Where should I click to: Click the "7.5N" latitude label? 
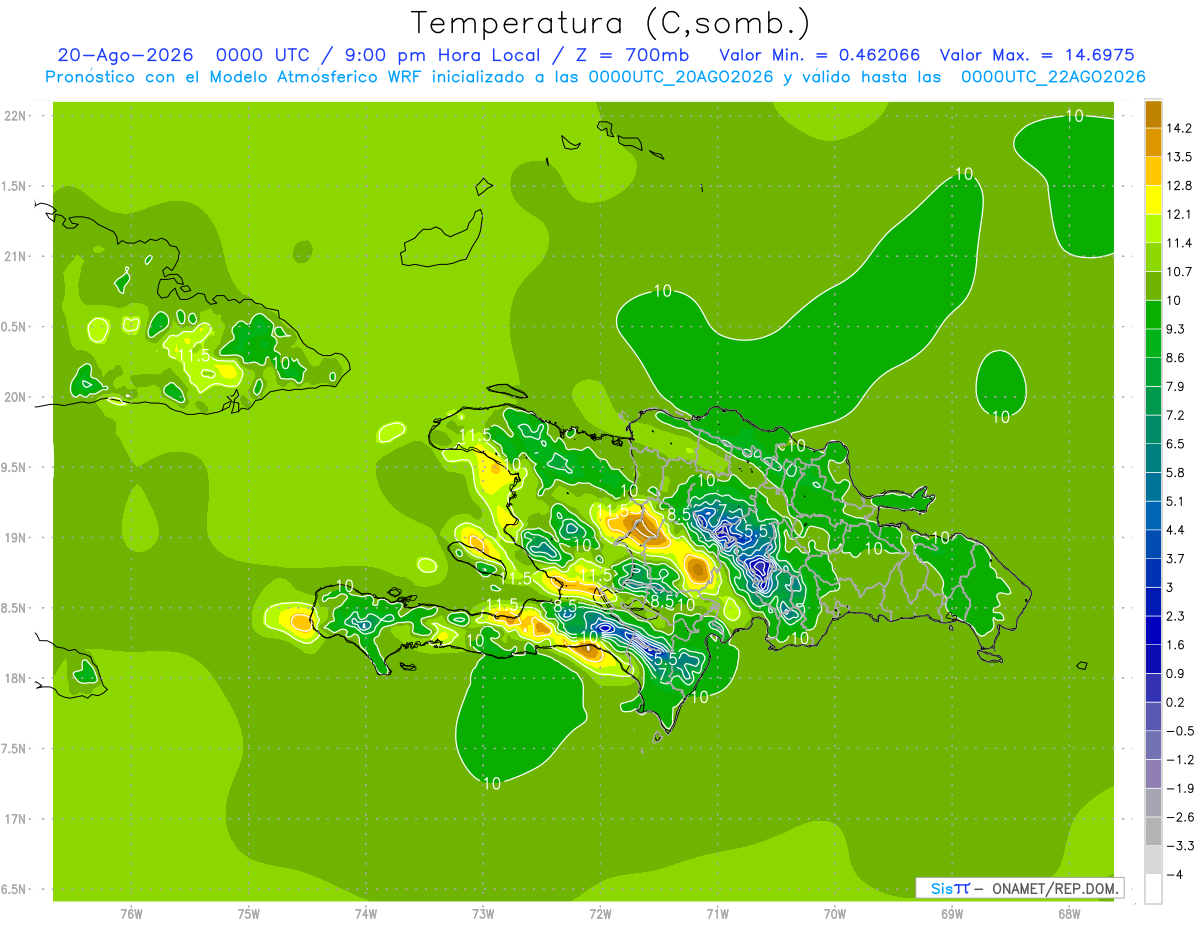click(x=15, y=749)
